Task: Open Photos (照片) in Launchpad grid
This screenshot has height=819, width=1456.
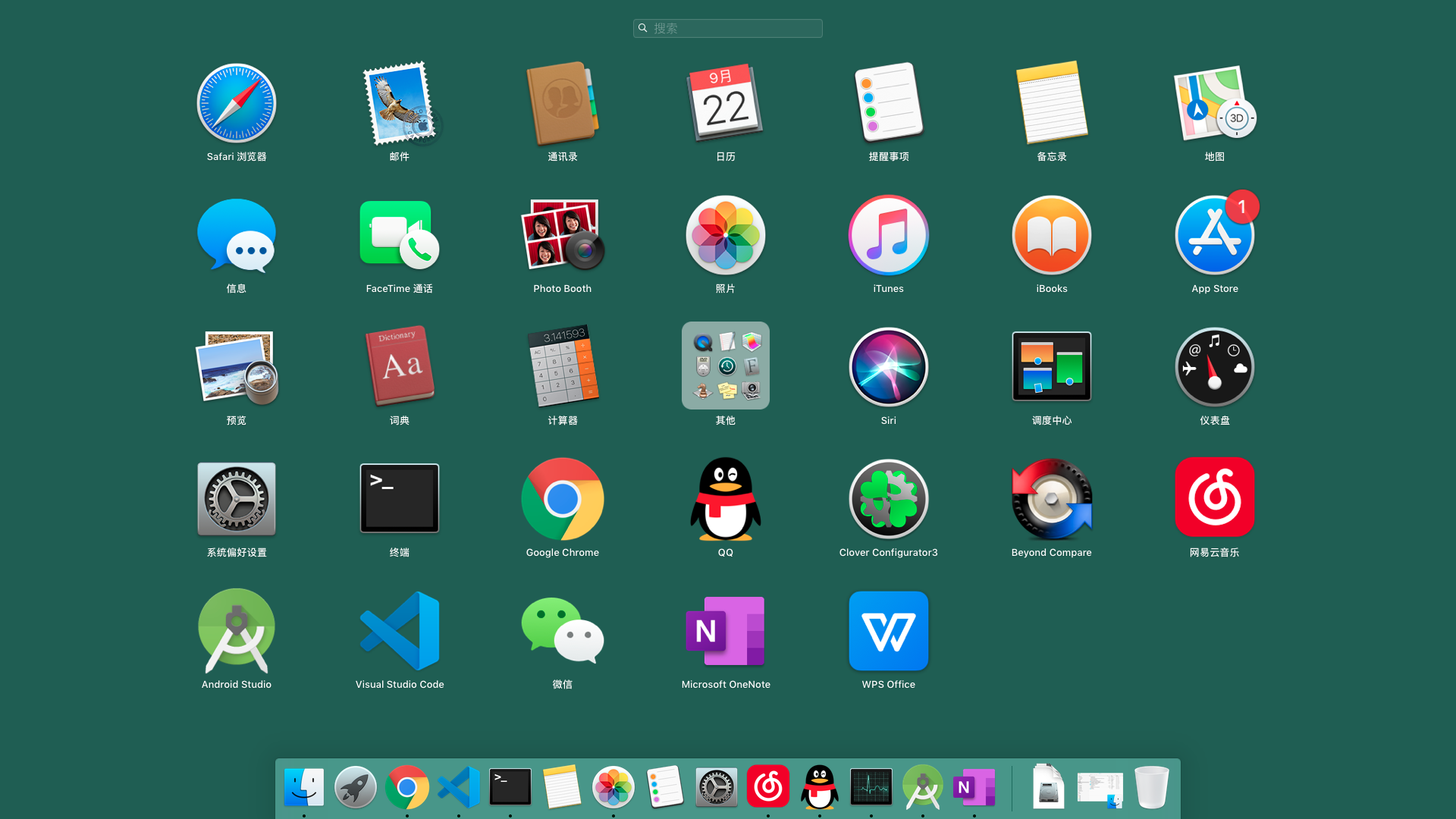Action: [726, 235]
